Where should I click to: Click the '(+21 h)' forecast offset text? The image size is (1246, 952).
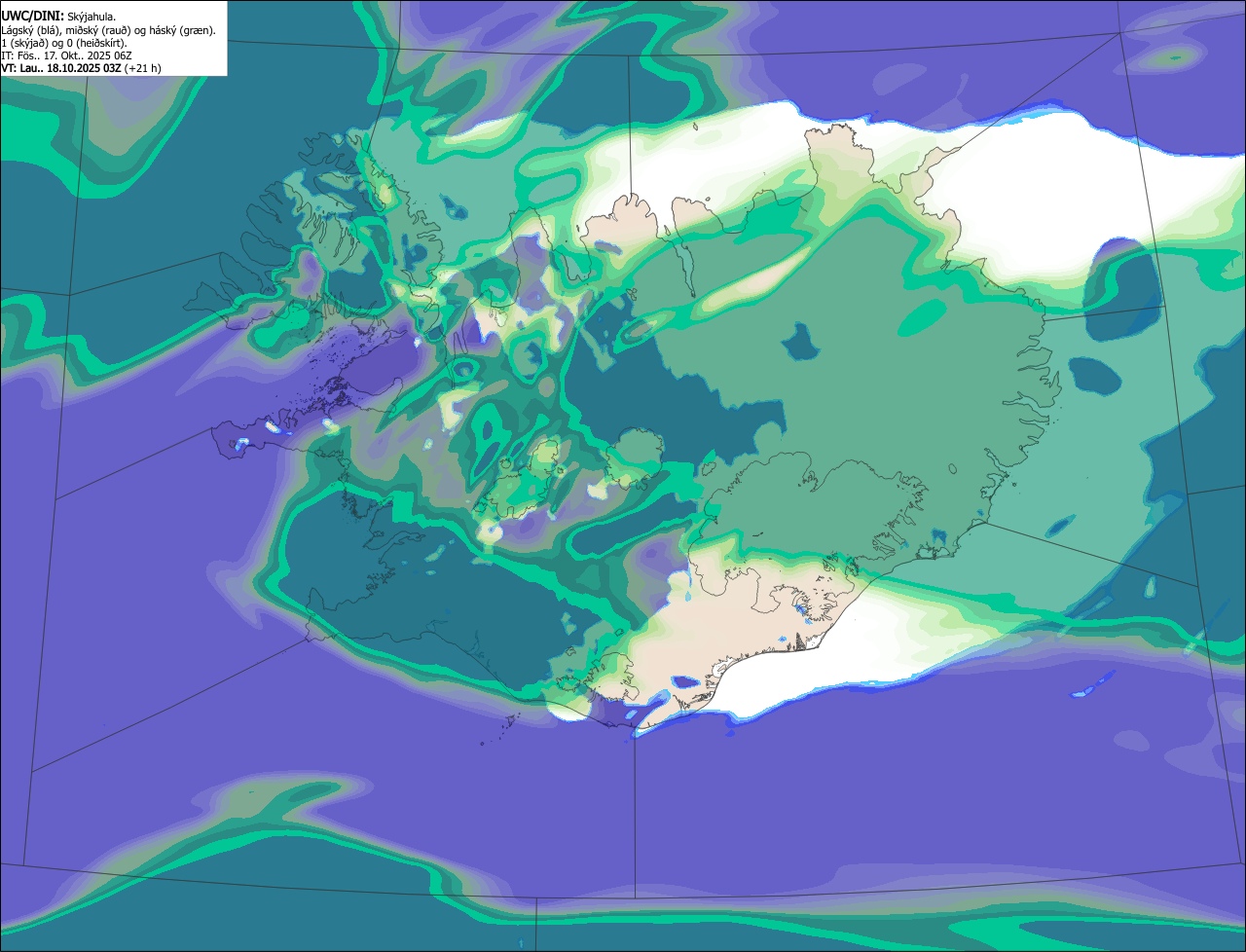click(143, 68)
